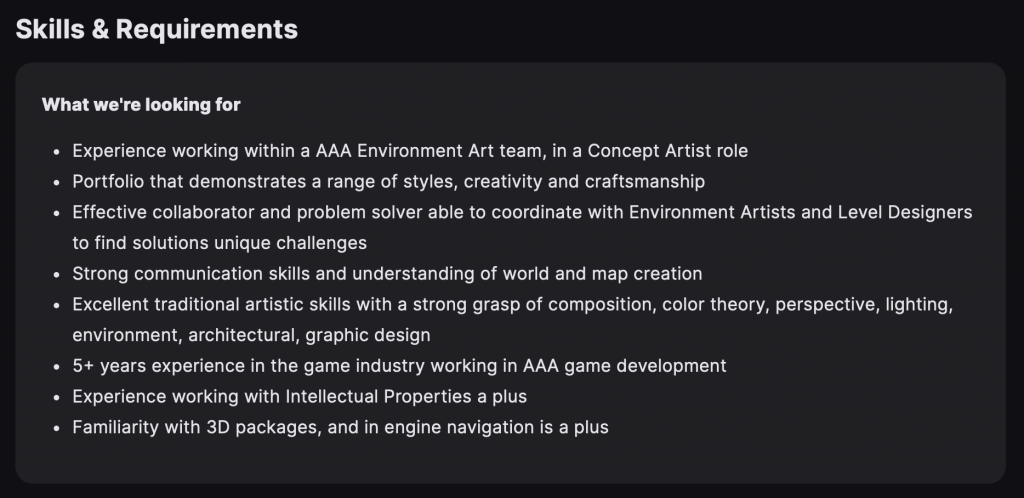Click the "environment, architectural, graphic design" line
This screenshot has width=1024, height=498.
251,335
